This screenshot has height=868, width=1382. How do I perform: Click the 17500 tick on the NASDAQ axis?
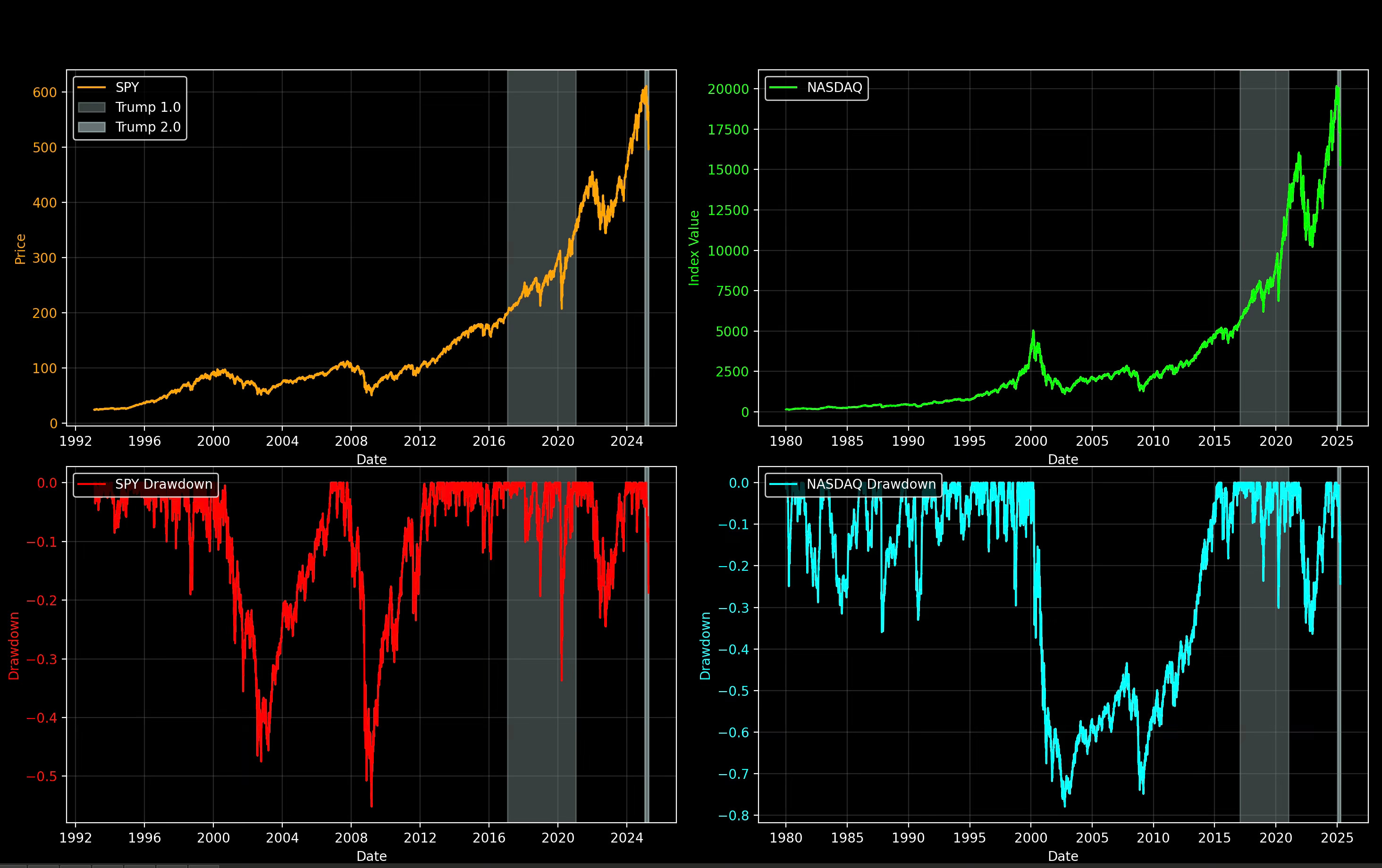728,130
